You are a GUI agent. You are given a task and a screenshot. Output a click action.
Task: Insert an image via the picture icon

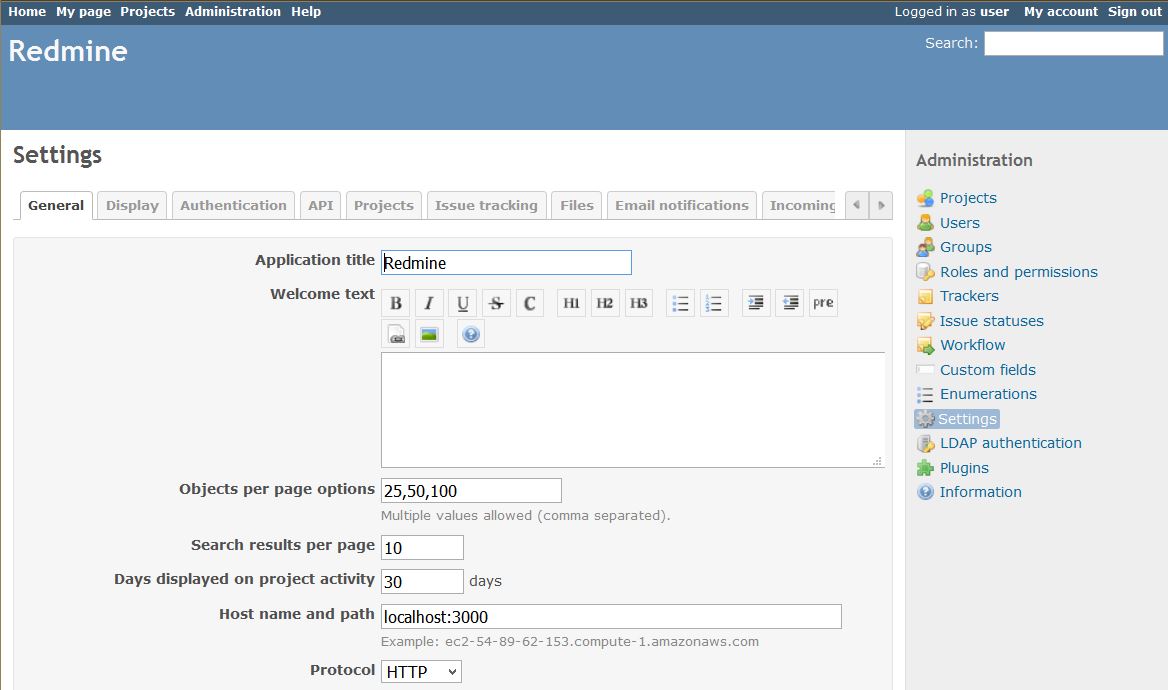click(x=429, y=334)
